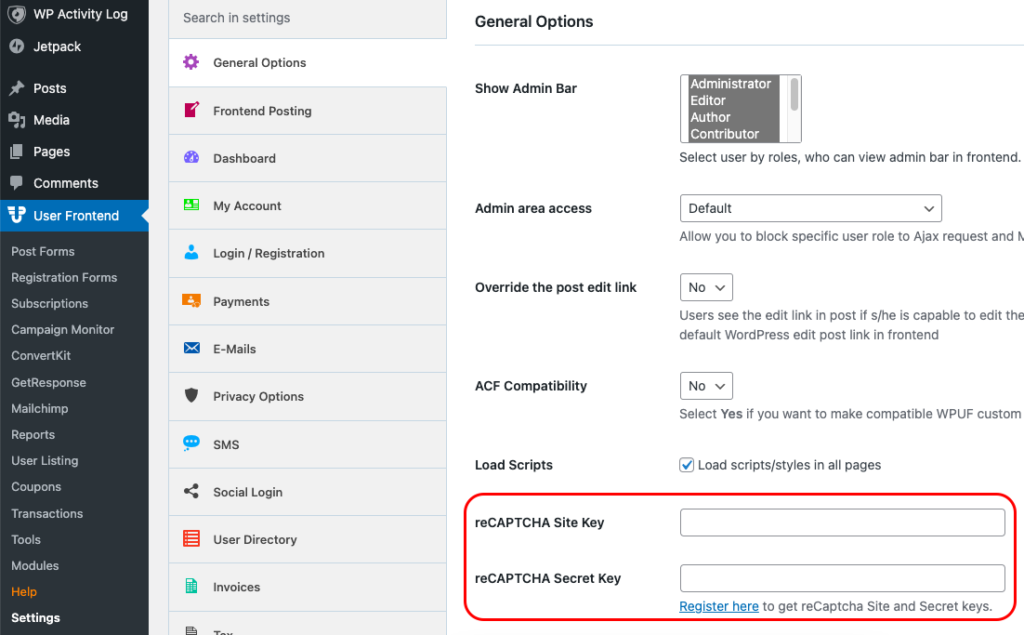
Task: Click the Dashboard gauge icon
Action: click(x=191, y=157)
